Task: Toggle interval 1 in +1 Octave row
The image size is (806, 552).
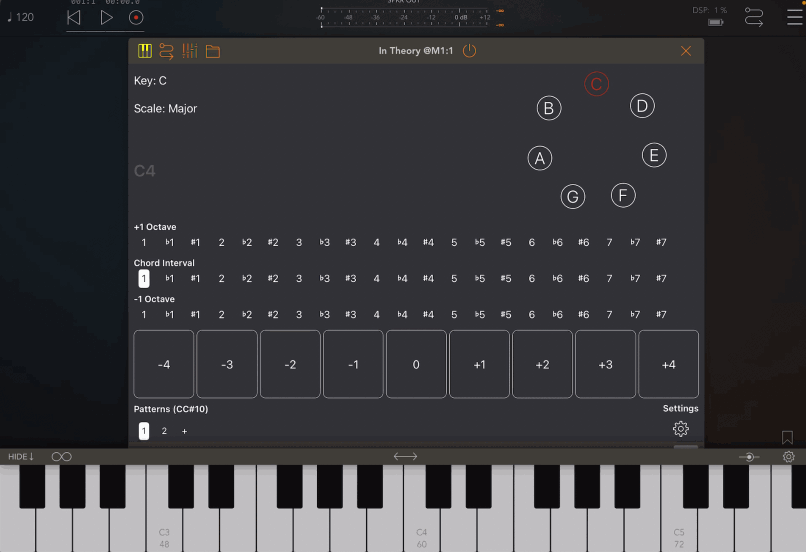Action: pyautogui.click(x=144, y=243)
